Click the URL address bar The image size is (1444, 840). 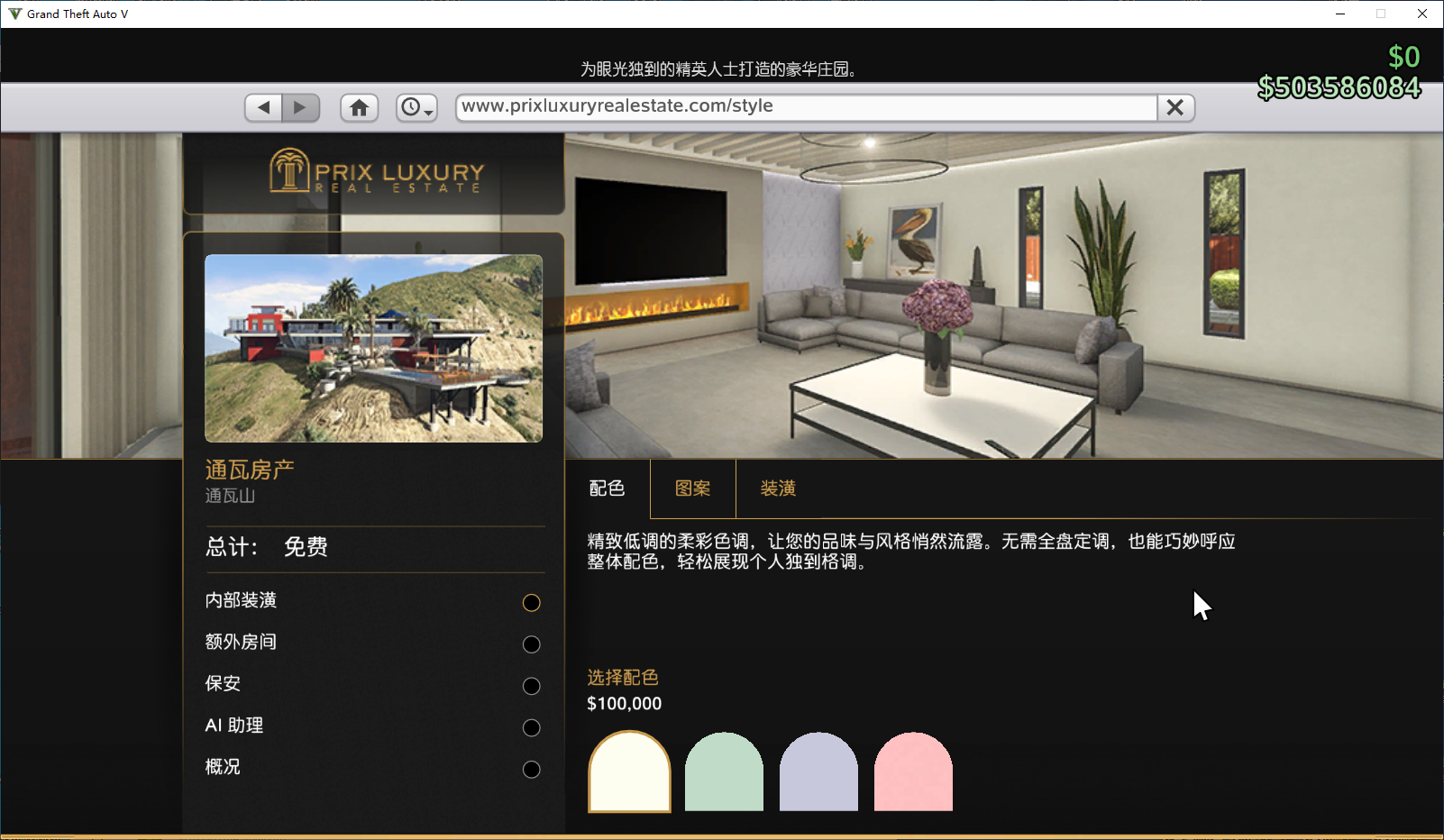807,106
